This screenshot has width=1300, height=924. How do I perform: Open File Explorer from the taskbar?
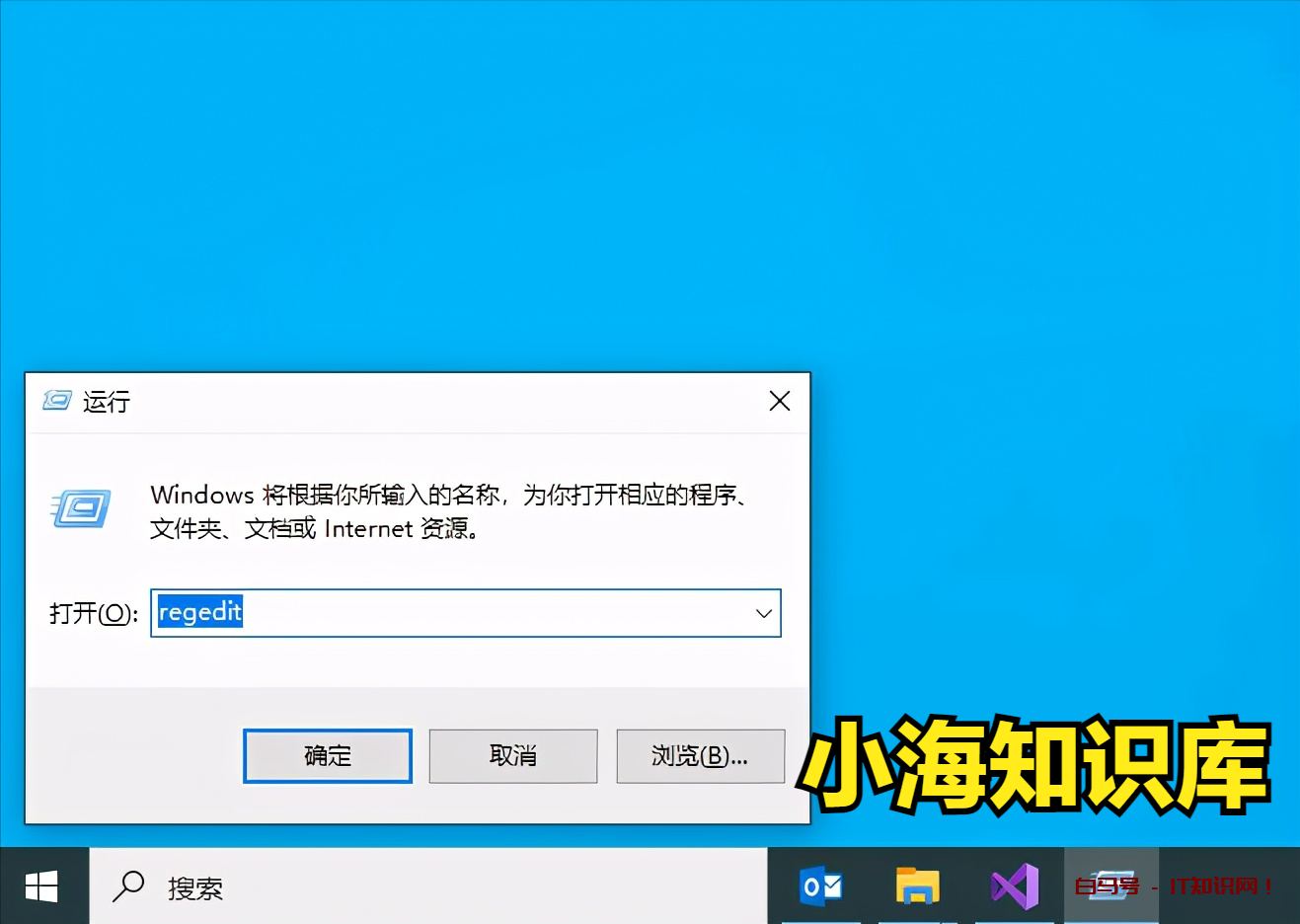917,886
